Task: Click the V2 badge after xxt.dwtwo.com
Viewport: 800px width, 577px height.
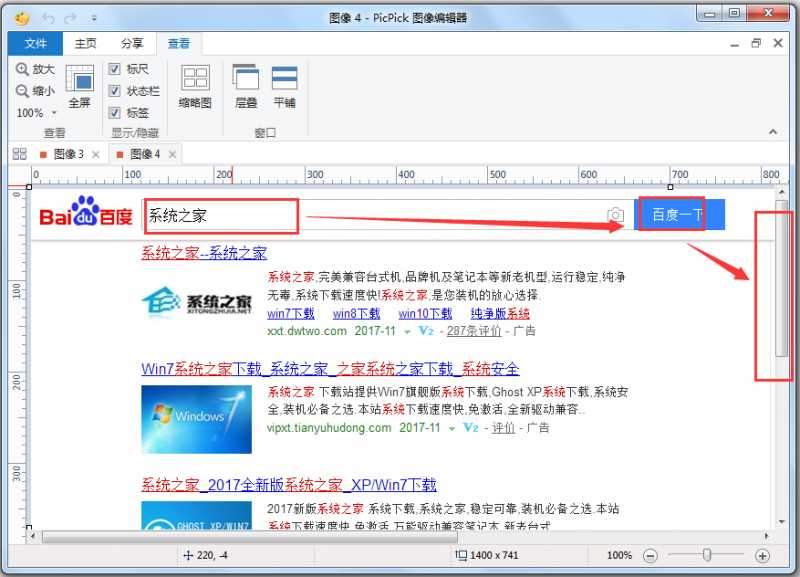Action: [x=426, y=331]
